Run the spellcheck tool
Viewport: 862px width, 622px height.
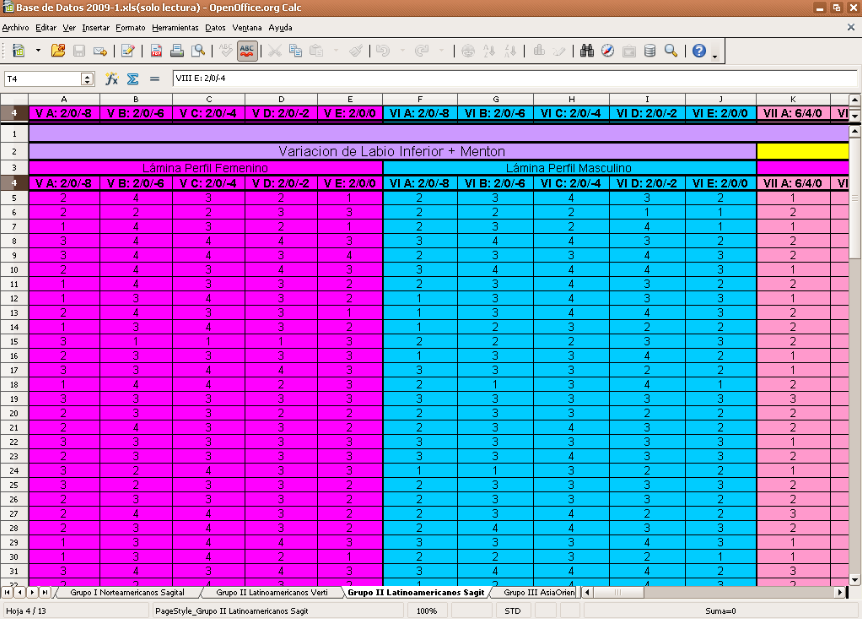[x=227, y=49]
